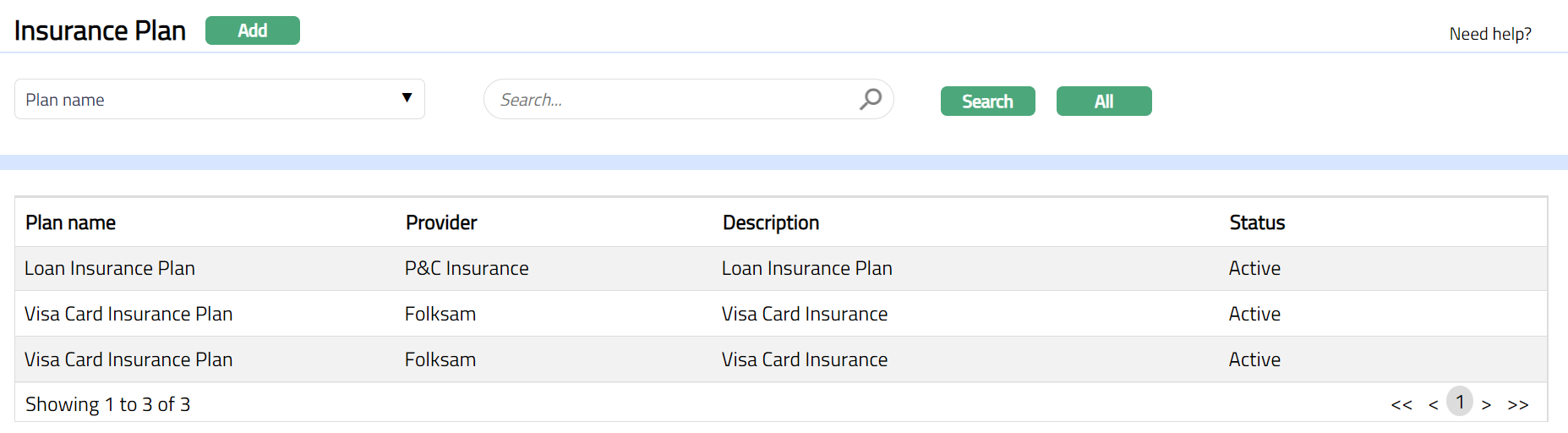1568x433 pixels.
Task: Click the Description column header
Action: [770, 222]
